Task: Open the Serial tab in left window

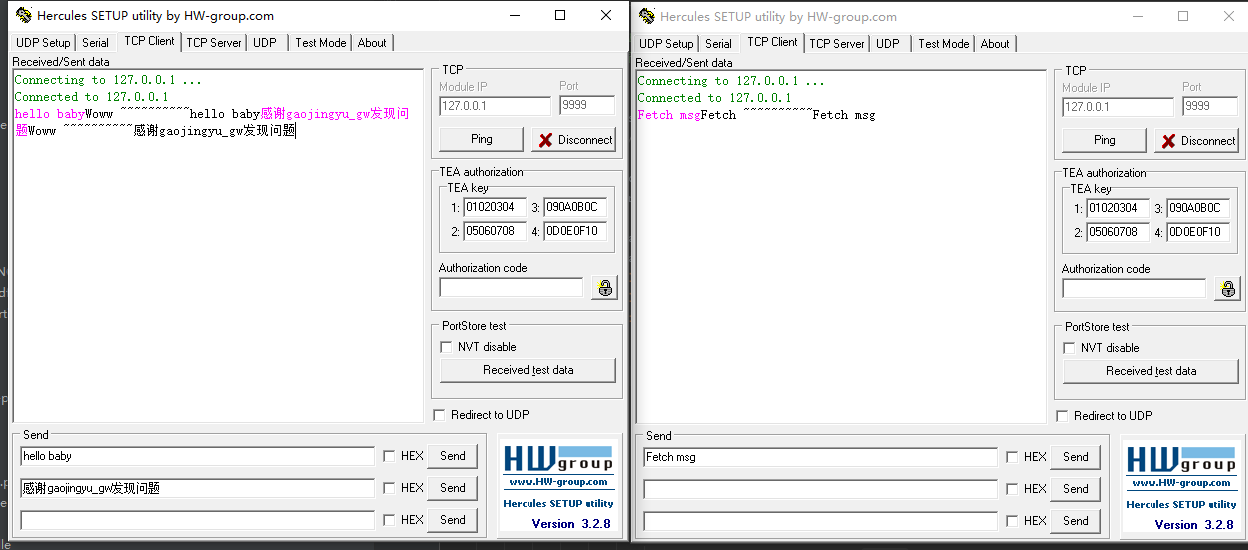Action: [95, 43]
